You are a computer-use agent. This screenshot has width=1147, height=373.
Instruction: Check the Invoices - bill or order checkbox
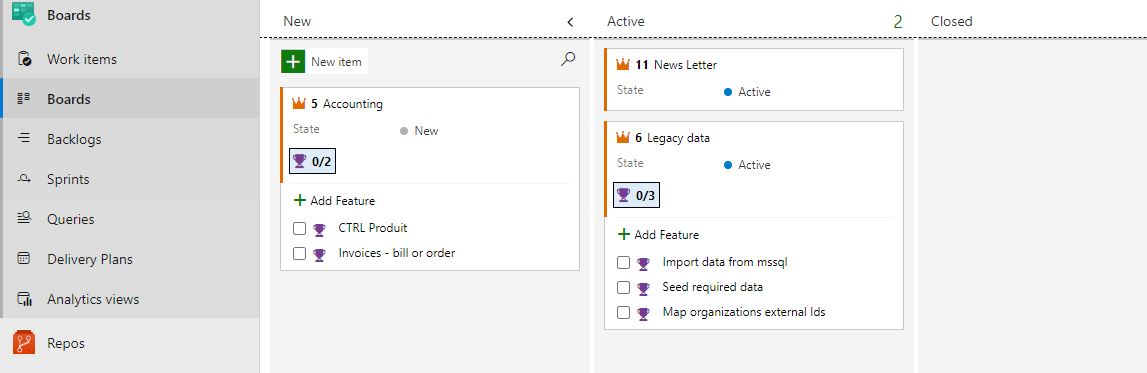pos(299,254)
